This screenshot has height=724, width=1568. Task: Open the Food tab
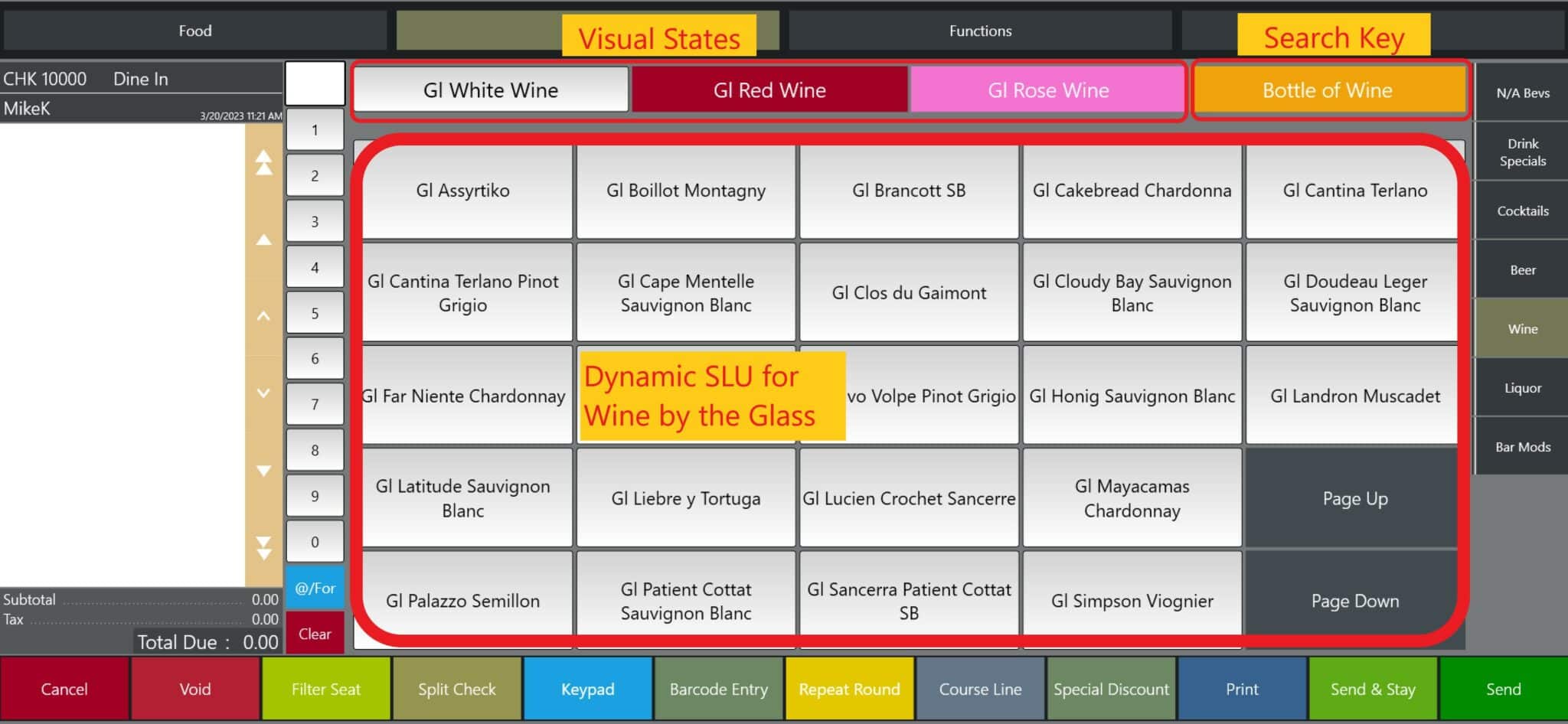pyautogui.click(x=195, y=31)
